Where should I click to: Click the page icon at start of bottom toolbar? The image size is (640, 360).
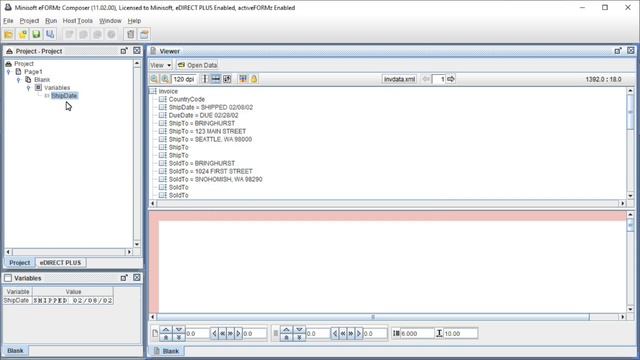click(x=155, y=333)
